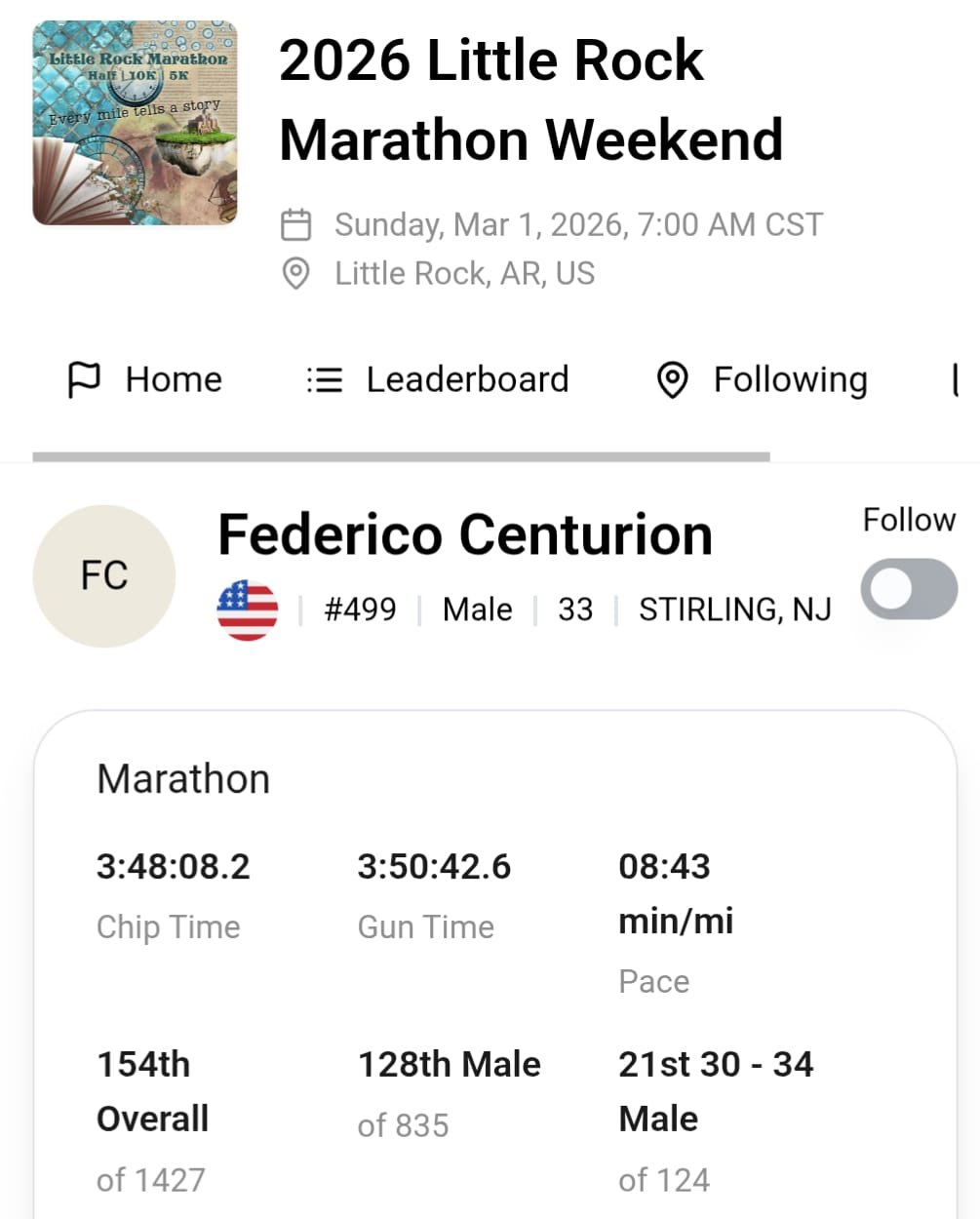
Task: Toggle the Follow switch on
Action: [x=909, y=589]
